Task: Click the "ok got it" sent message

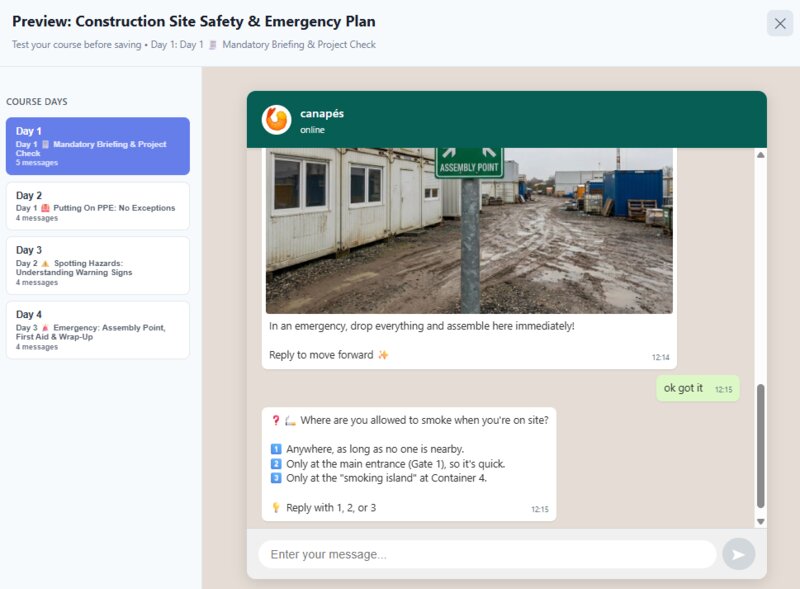Action: point(684,388)
